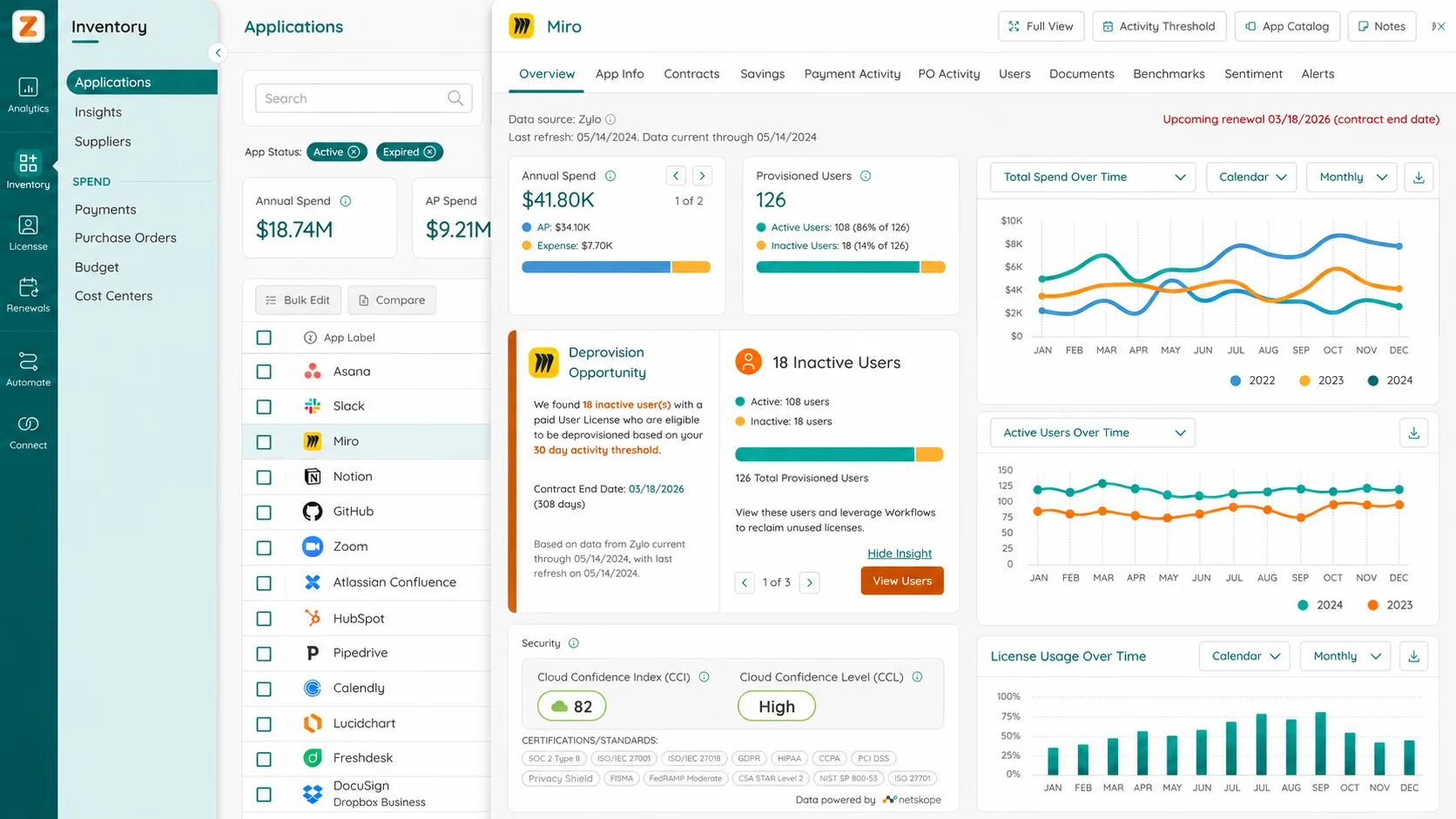Show info for Annual Spend total

(x=346, y=201)
